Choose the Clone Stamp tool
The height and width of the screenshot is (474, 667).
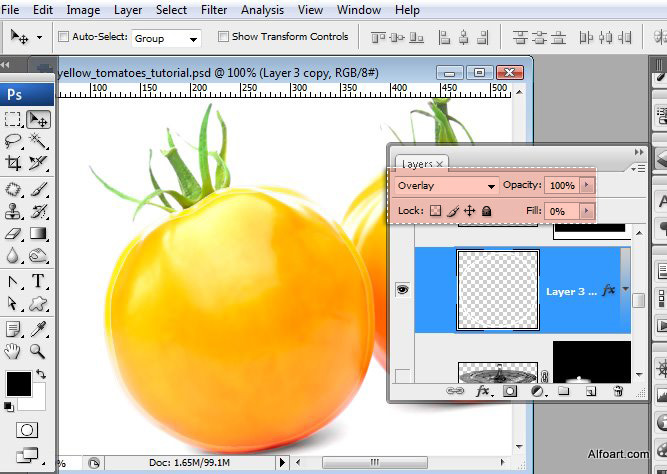click(13, 211)
